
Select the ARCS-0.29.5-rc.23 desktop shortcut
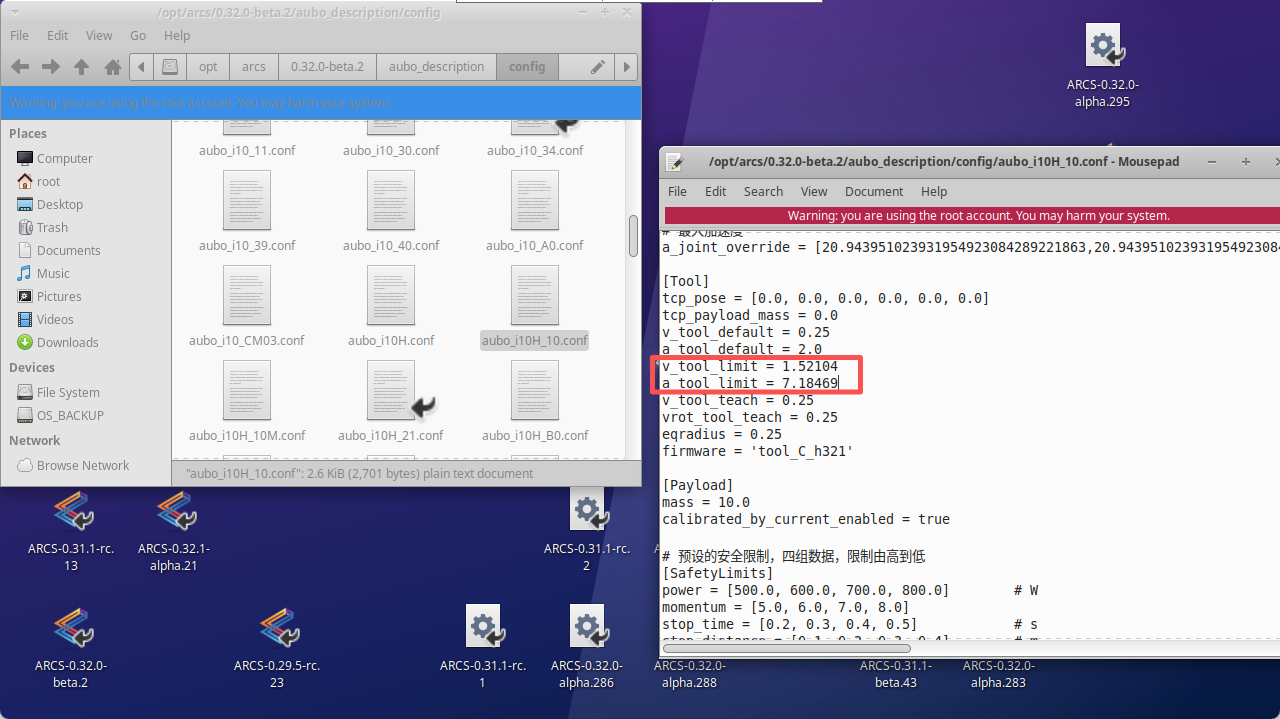pyautogui.click(x=276, y=628)
